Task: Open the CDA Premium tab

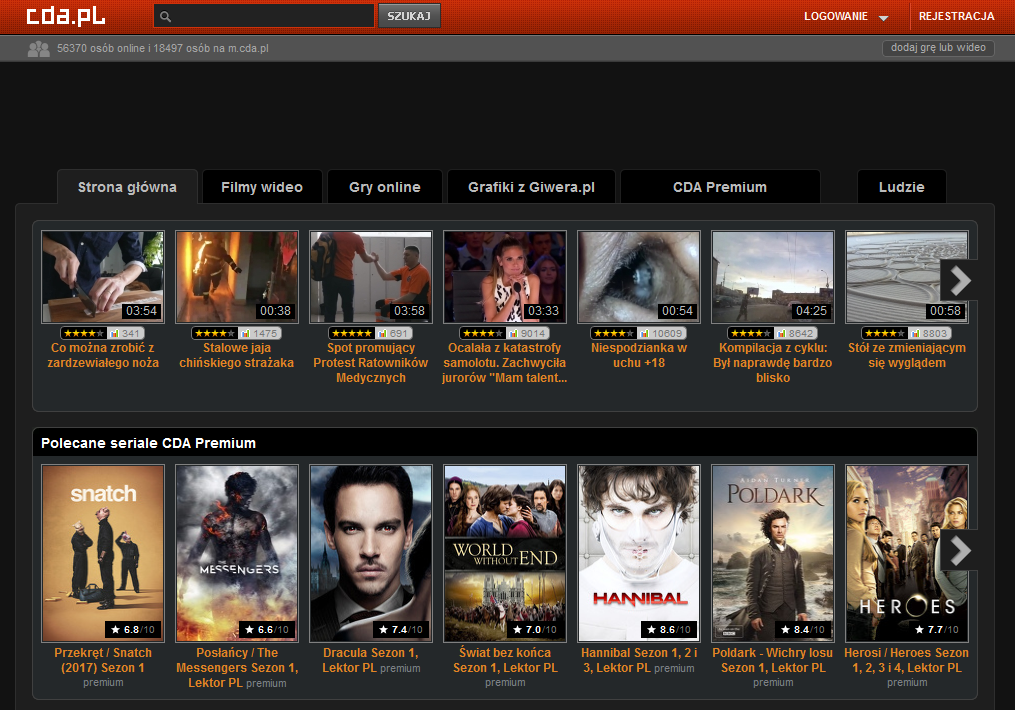Action: 719,187
